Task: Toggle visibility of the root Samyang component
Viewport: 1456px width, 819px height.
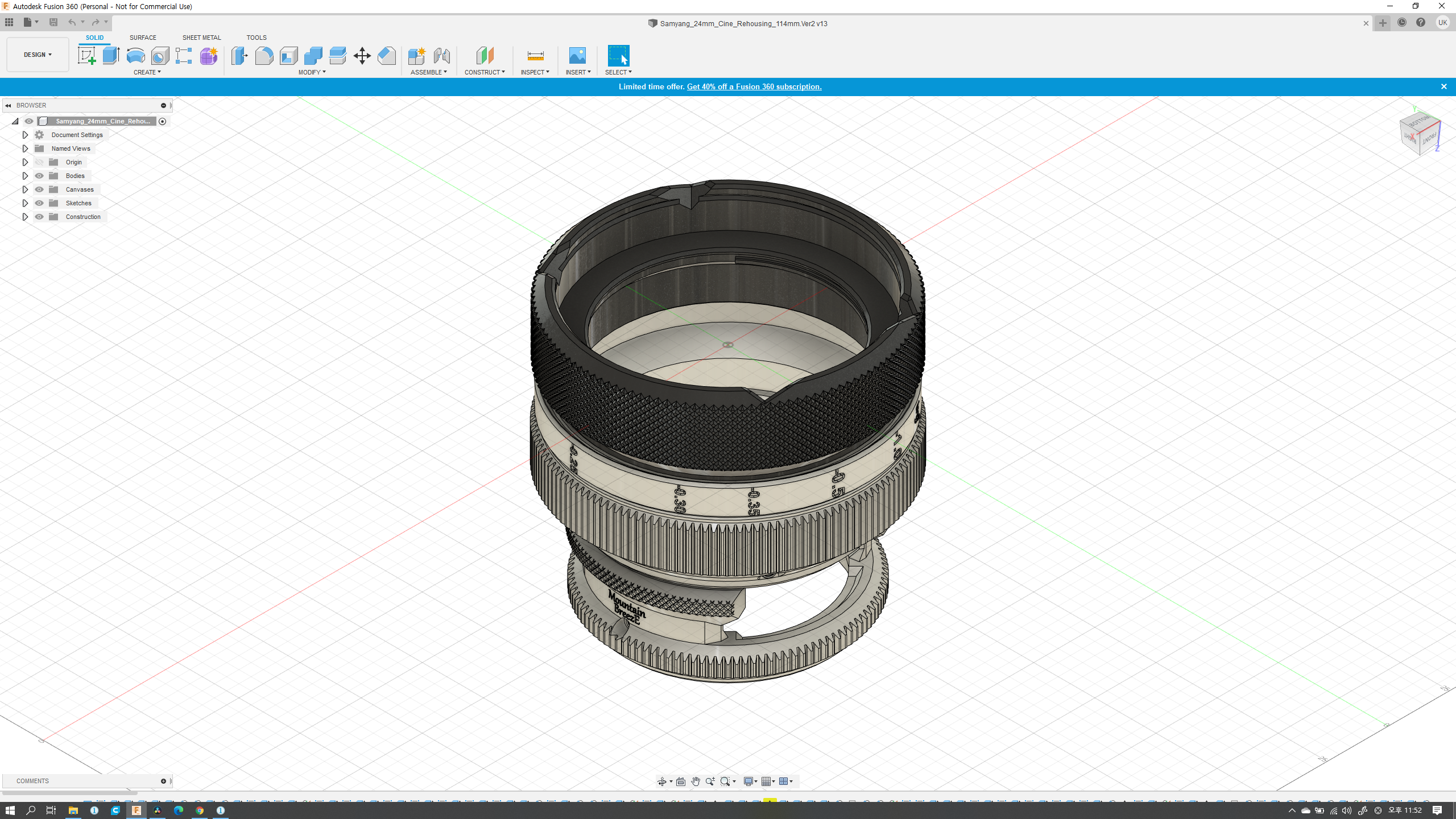Action: [x=29, y=121]
